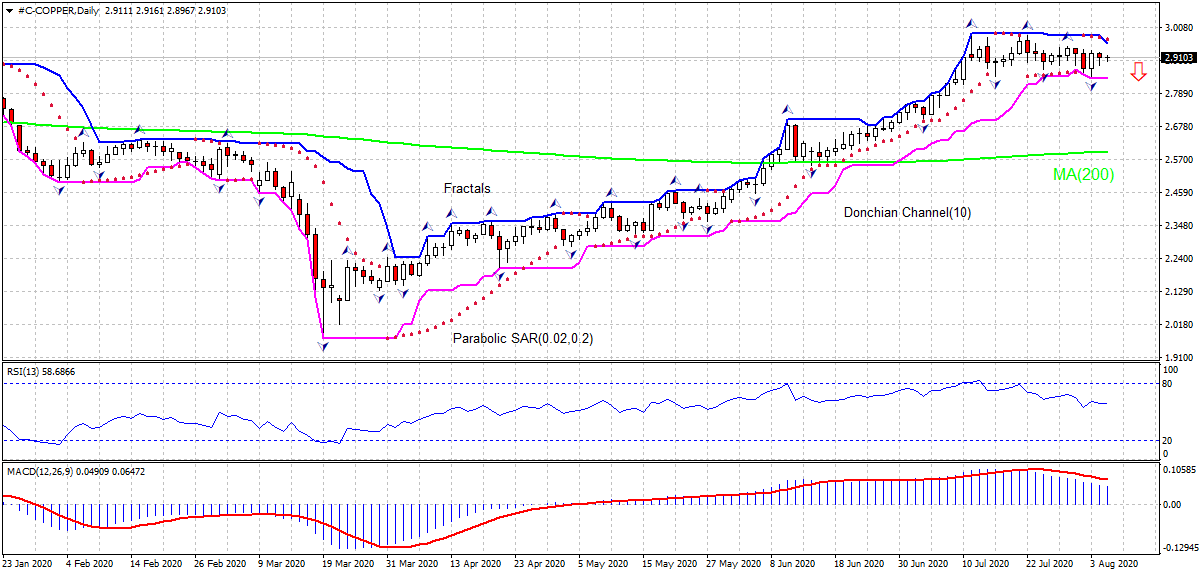The height and width of the screenshot is (575, 1200).
Task: Click the fractal arrow above the 10 Jul high
Action: pos(969,22)
